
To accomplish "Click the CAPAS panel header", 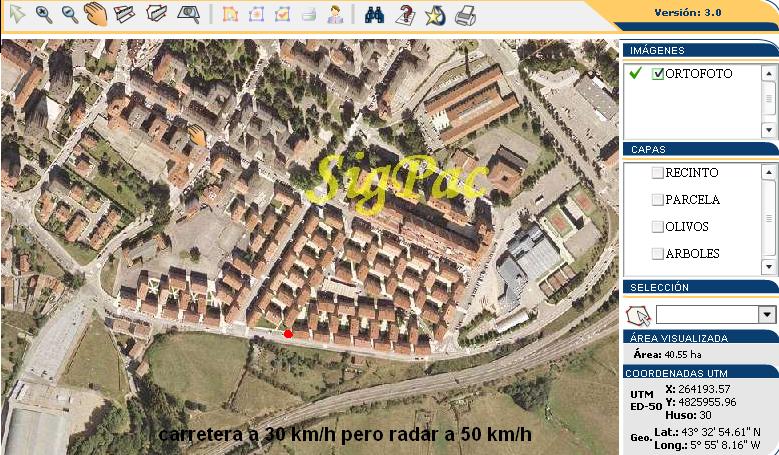I will pos(699,149).
